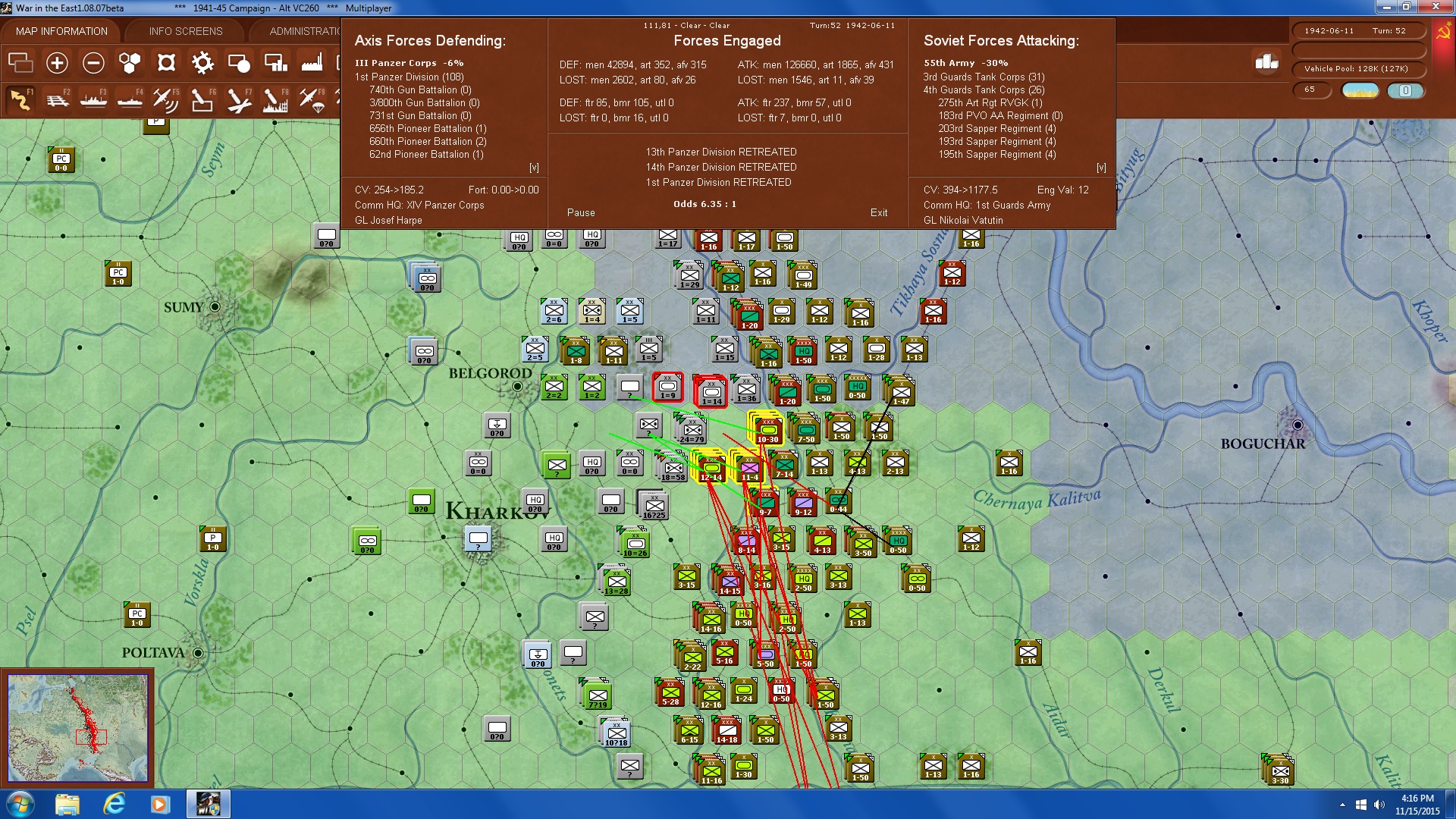Viewport: 1456px width, 819px height.
Task: Click the ice level 0 indicator
Action: [x=1405, y=90]
